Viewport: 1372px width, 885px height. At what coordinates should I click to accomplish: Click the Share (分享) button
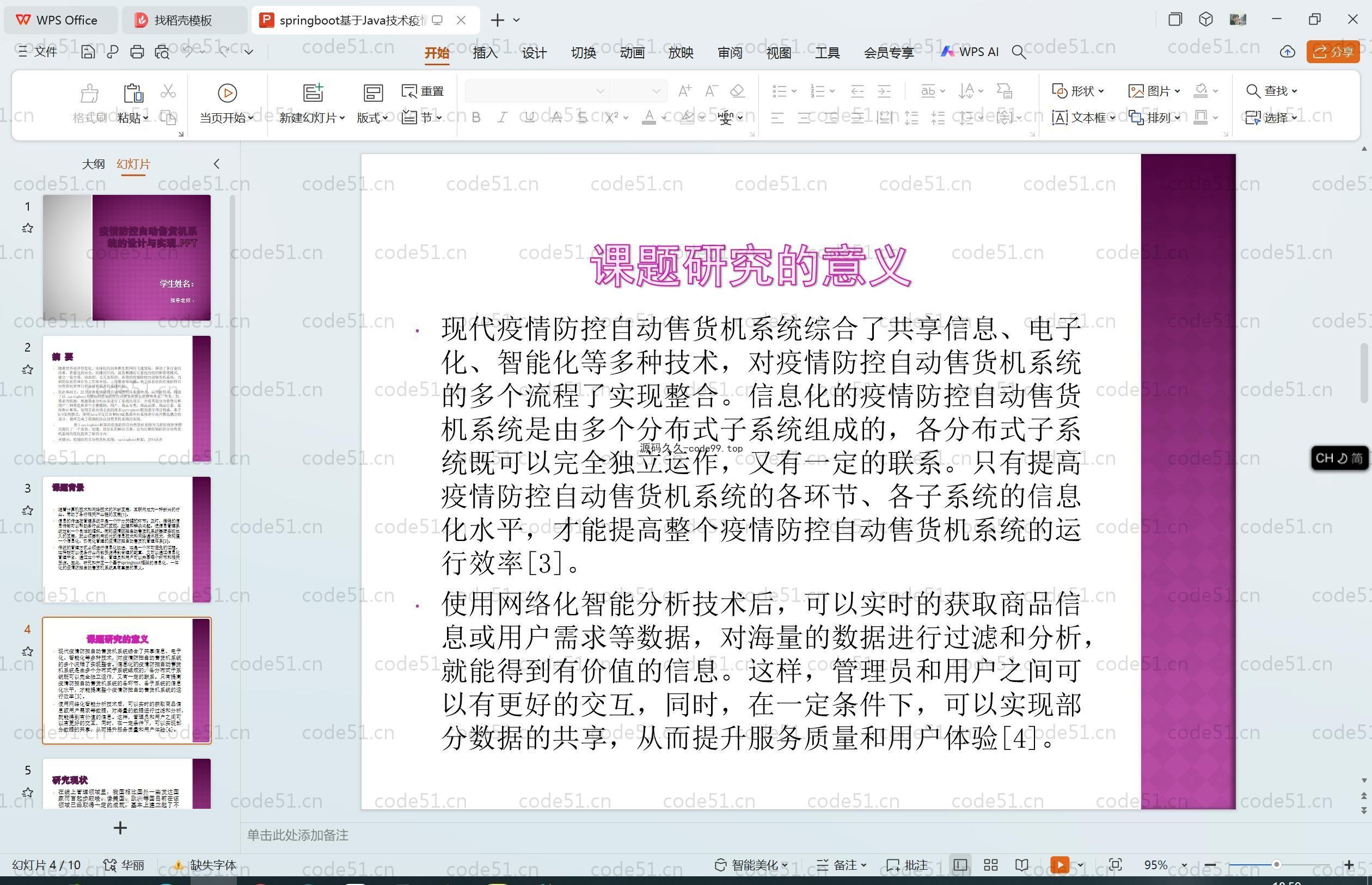click(1333, 52)
